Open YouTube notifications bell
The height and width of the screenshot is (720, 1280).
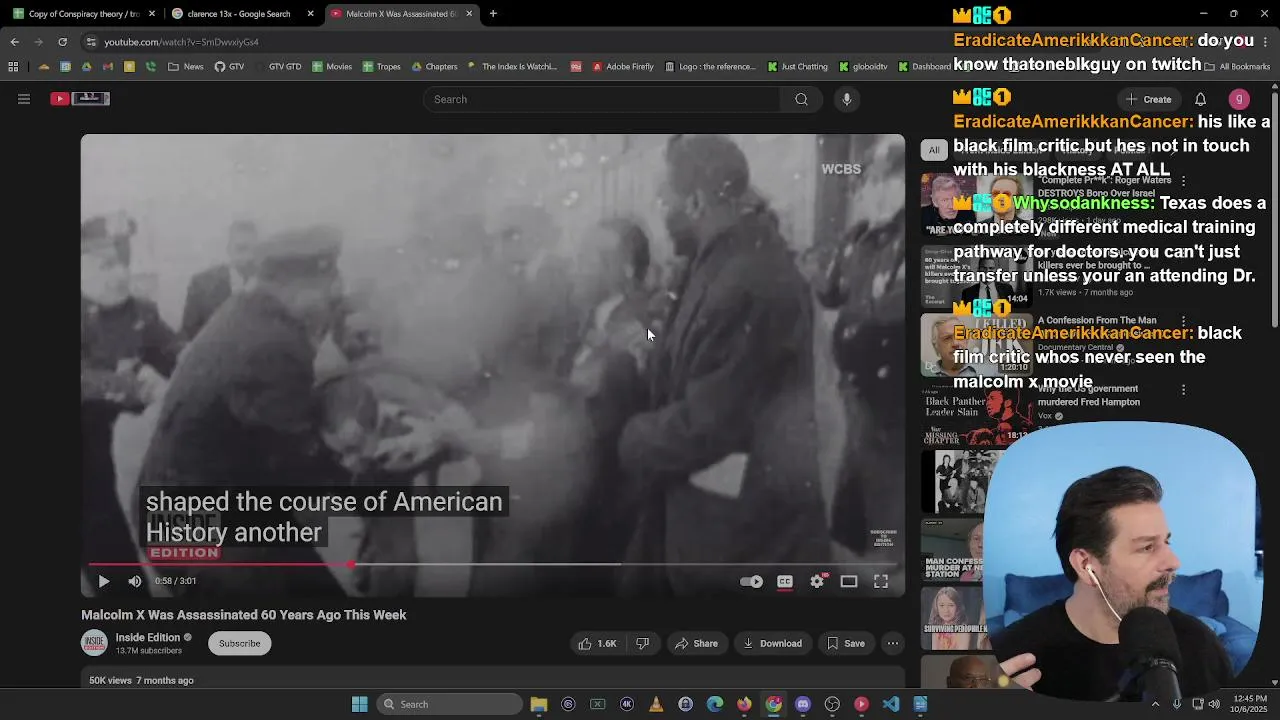[x=1201, y=99]
